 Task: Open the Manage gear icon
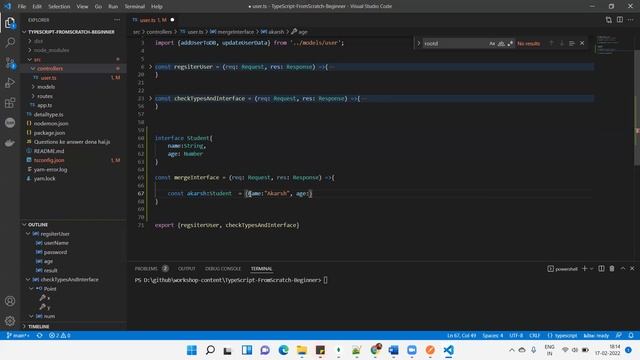(10, 321)
